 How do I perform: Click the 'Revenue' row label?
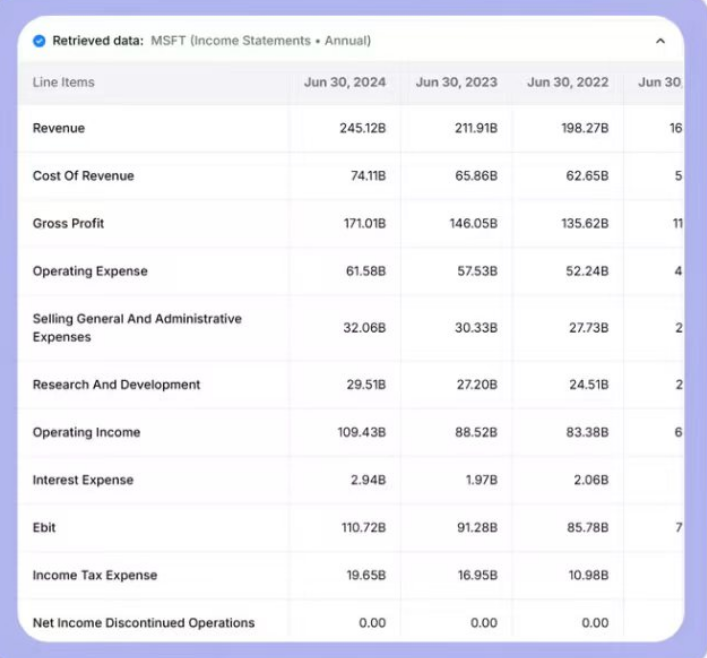tap(59, 128)
